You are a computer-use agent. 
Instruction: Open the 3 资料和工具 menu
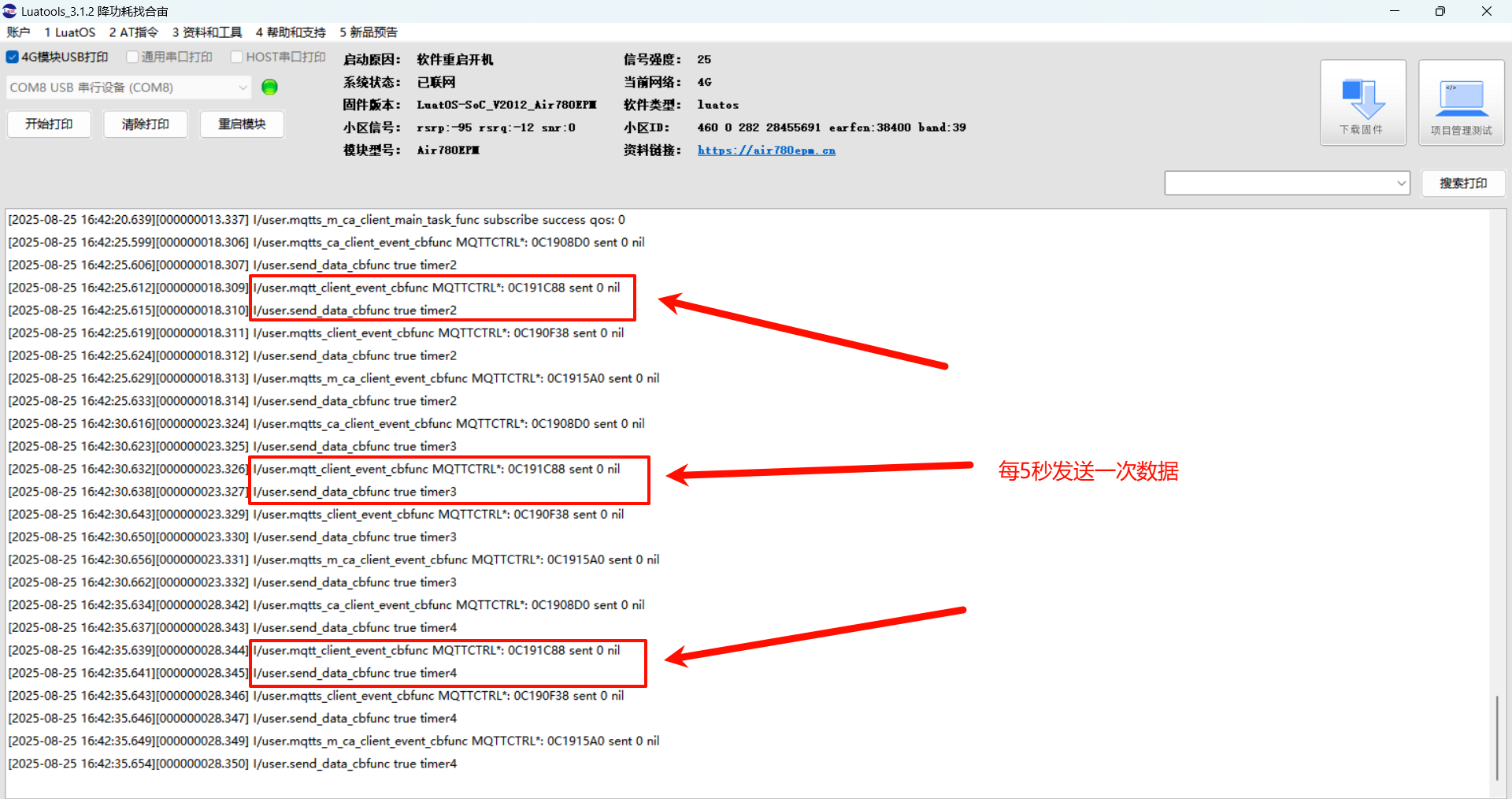coord(207,32)
